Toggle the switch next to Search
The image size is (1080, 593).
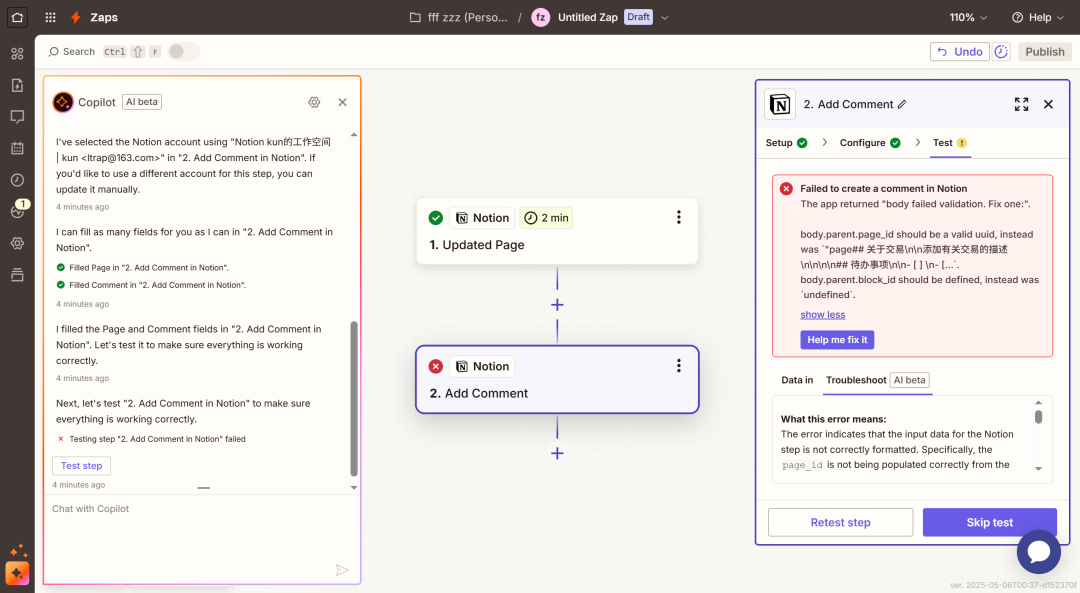point(183,52)
